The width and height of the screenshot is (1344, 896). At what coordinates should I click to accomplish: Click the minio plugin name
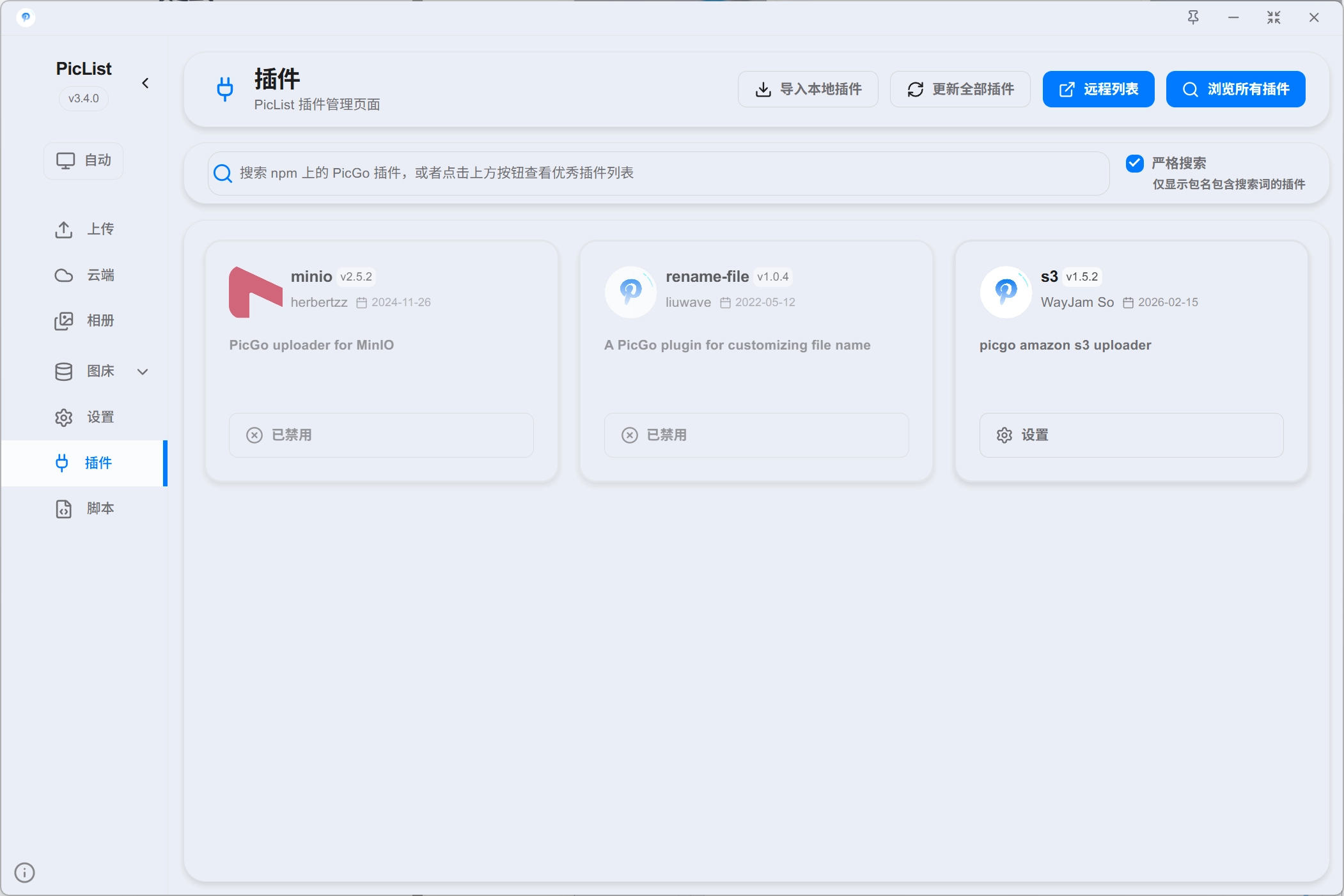(311, 276)
